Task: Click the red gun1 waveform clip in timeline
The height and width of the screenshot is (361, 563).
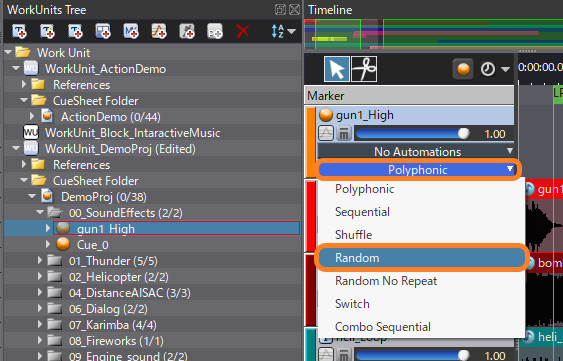Action: (x=544, y=216)
